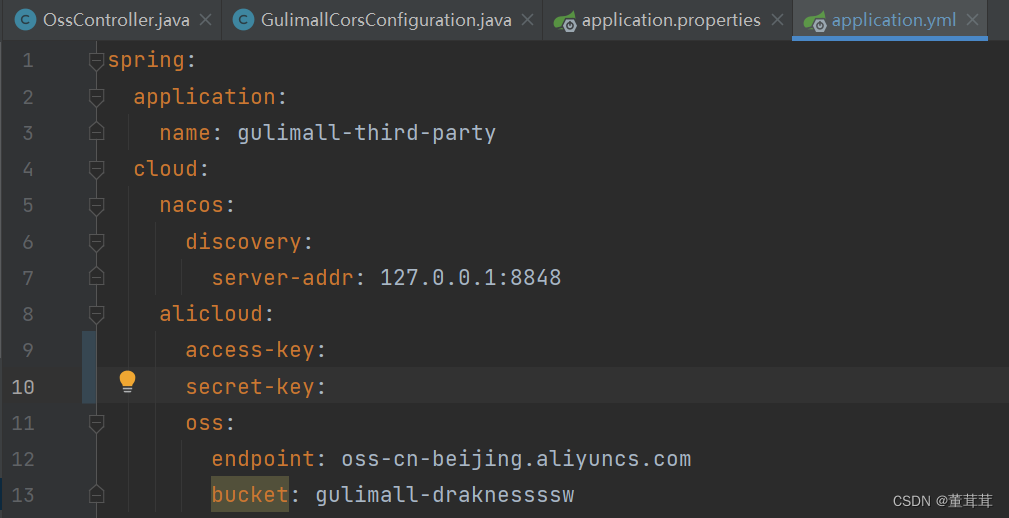Switch to the OssController.java tab

tap(115, 20)
